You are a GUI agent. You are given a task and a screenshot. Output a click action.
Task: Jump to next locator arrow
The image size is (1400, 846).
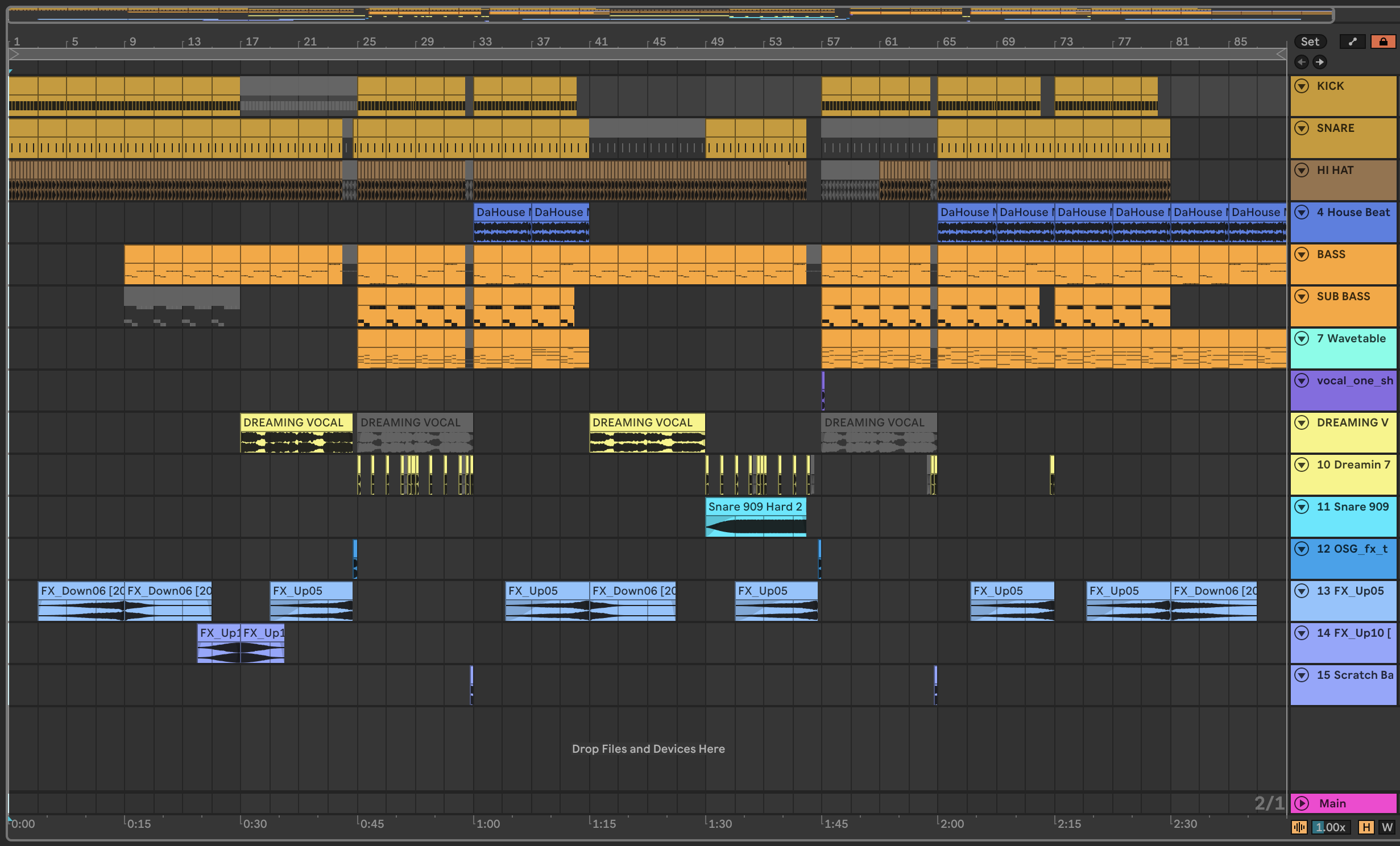1320,62
